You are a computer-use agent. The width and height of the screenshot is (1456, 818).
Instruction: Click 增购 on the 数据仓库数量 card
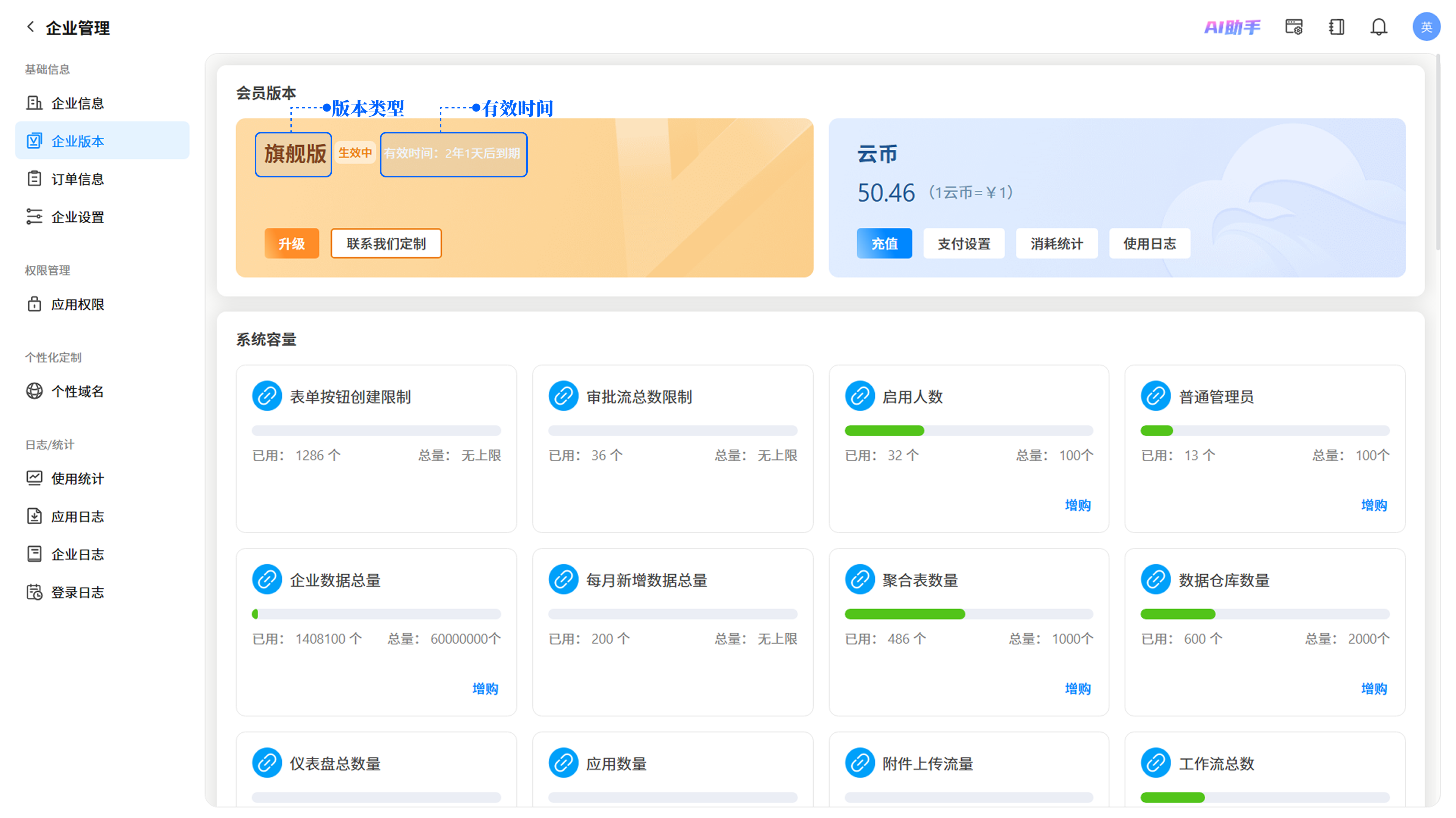[x=1373, y=689]
